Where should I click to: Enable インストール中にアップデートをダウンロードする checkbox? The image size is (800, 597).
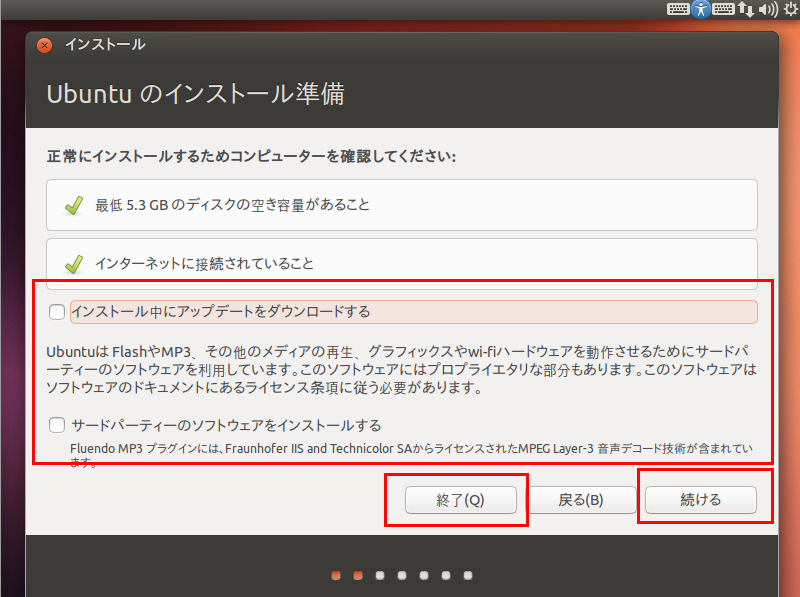(57, 312)
